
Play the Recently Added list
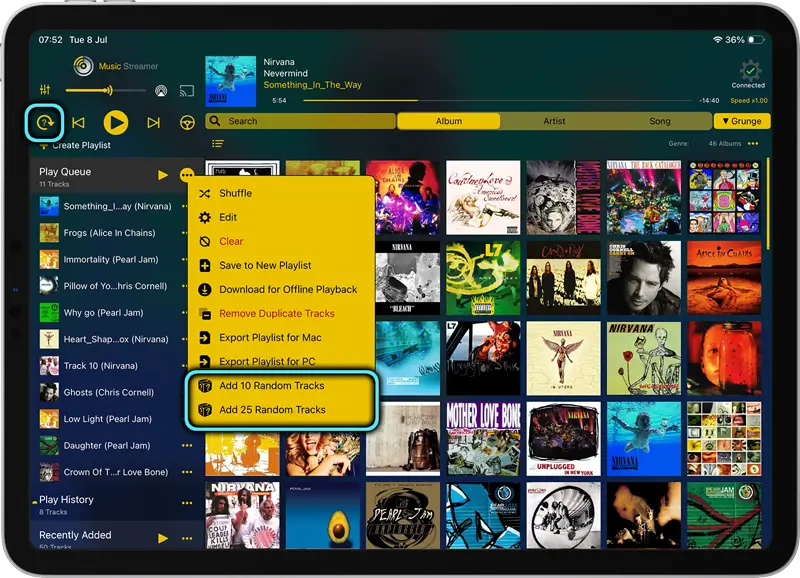coord(163,538)
